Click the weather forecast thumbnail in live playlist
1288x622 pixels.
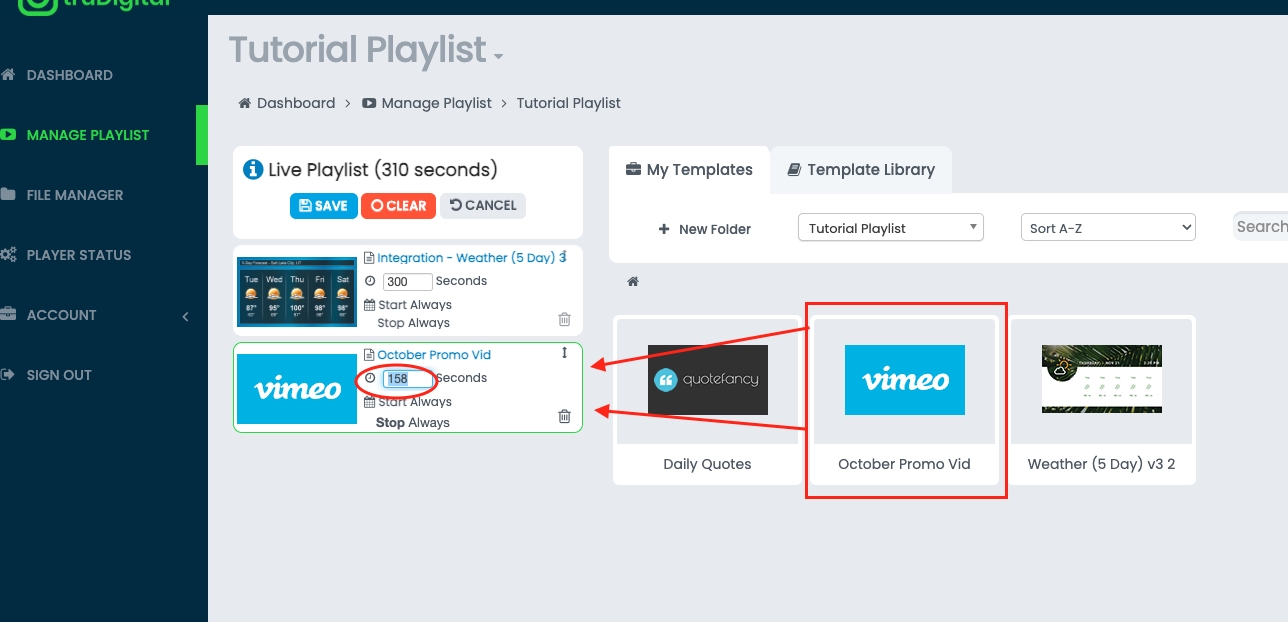coord(297,291)
